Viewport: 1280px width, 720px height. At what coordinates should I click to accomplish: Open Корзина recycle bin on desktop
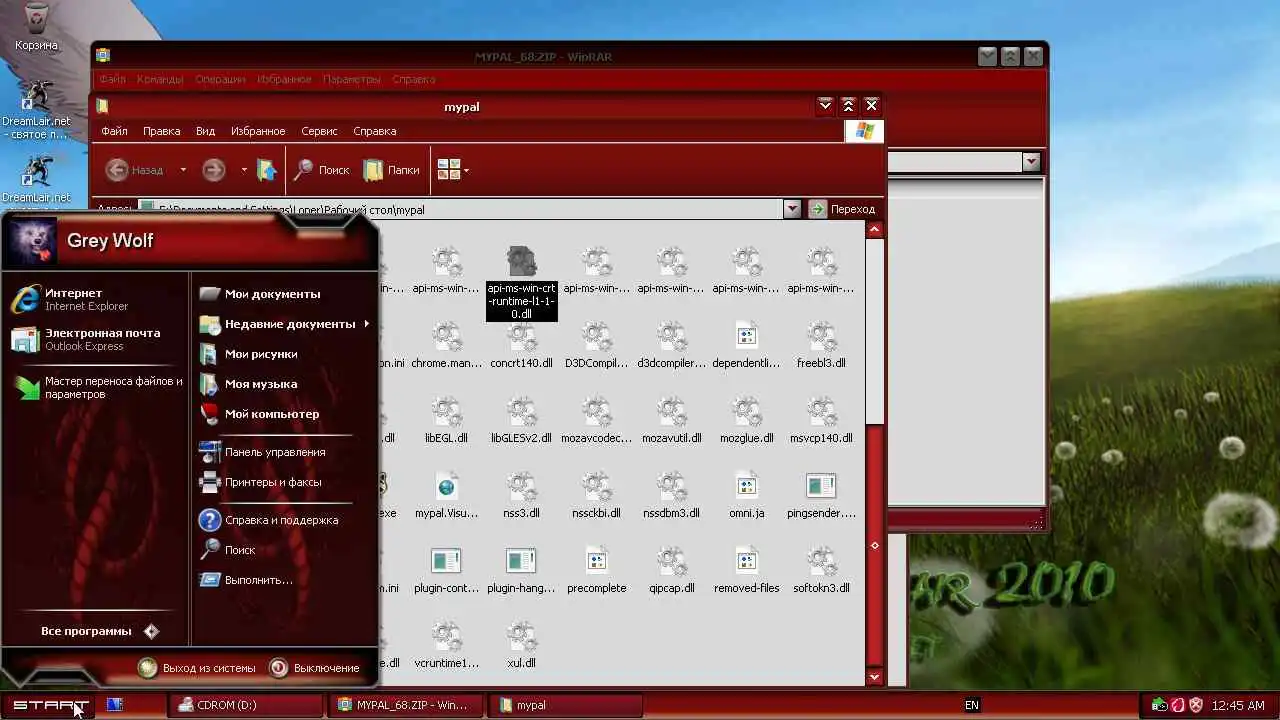36,28
